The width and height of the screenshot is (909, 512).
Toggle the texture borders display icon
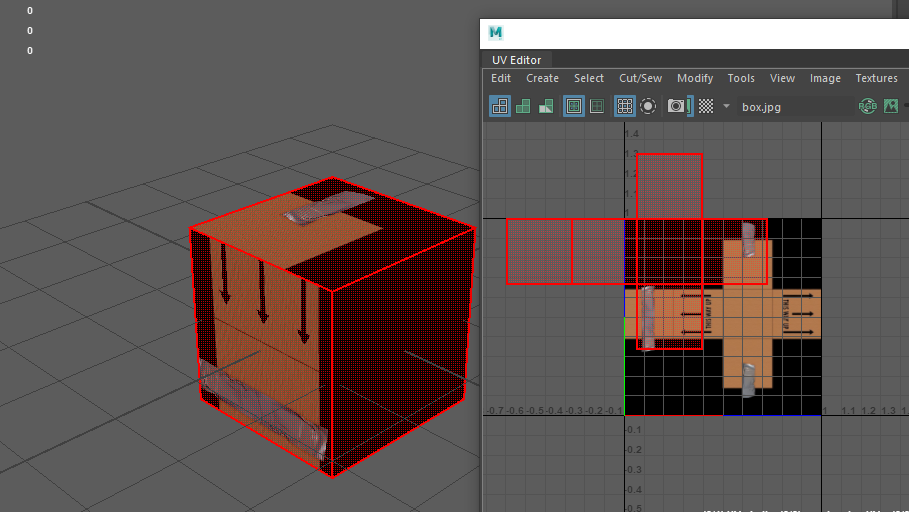(574, 106)
